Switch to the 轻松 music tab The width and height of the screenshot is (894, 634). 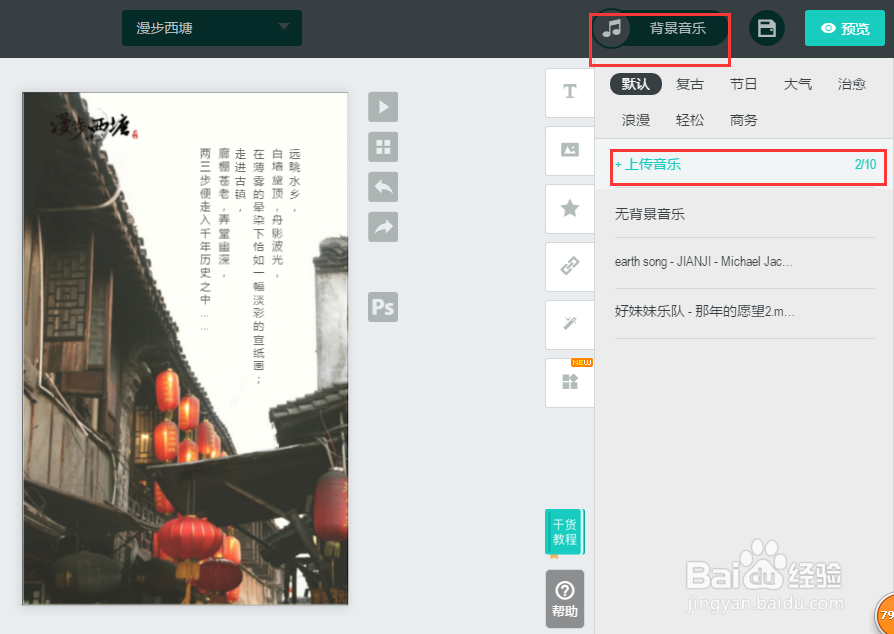(x=689, y=120)
